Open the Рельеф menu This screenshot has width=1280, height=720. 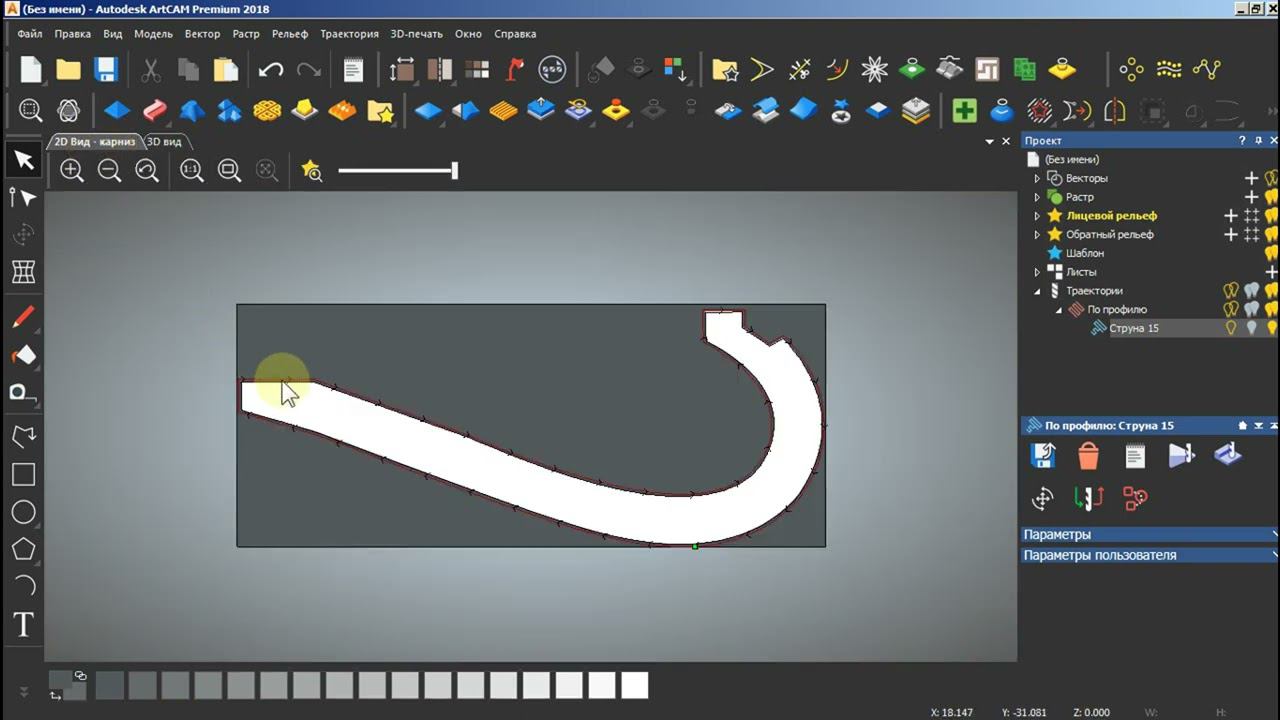click(x=290, y=34)
